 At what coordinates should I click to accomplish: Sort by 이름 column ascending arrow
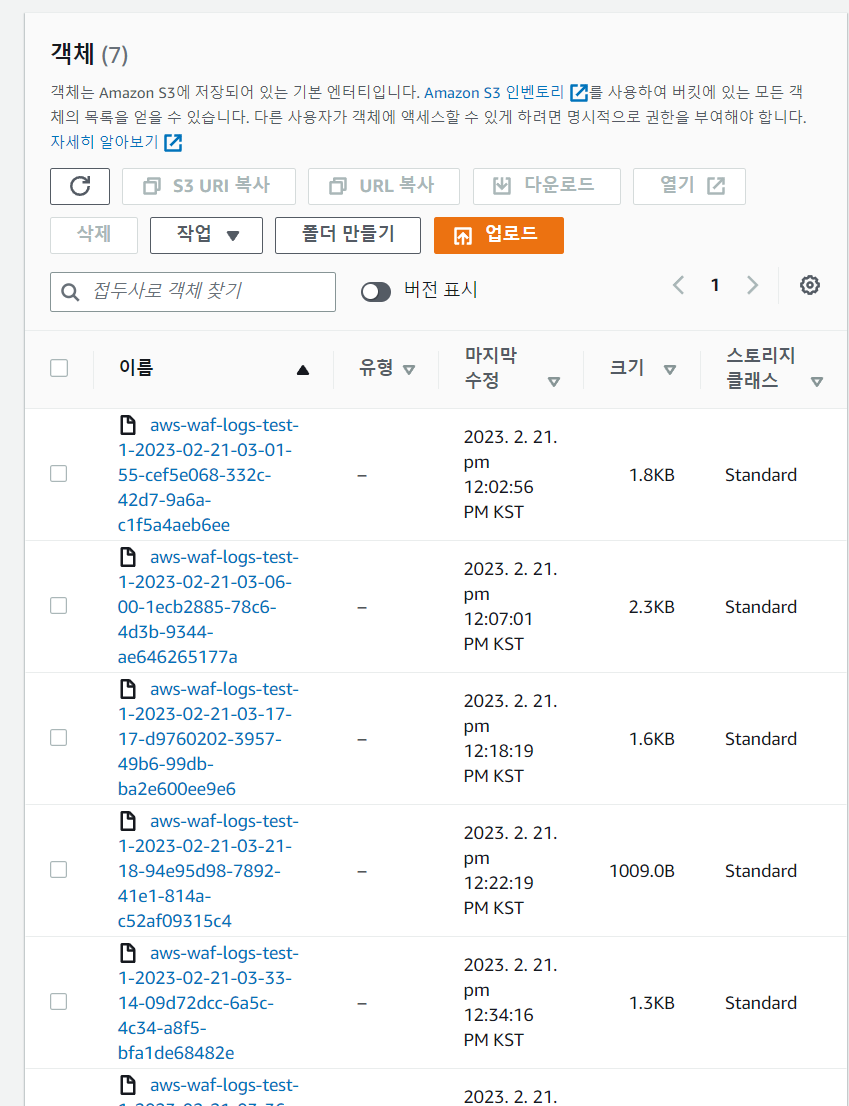click(x=303, y=370)
